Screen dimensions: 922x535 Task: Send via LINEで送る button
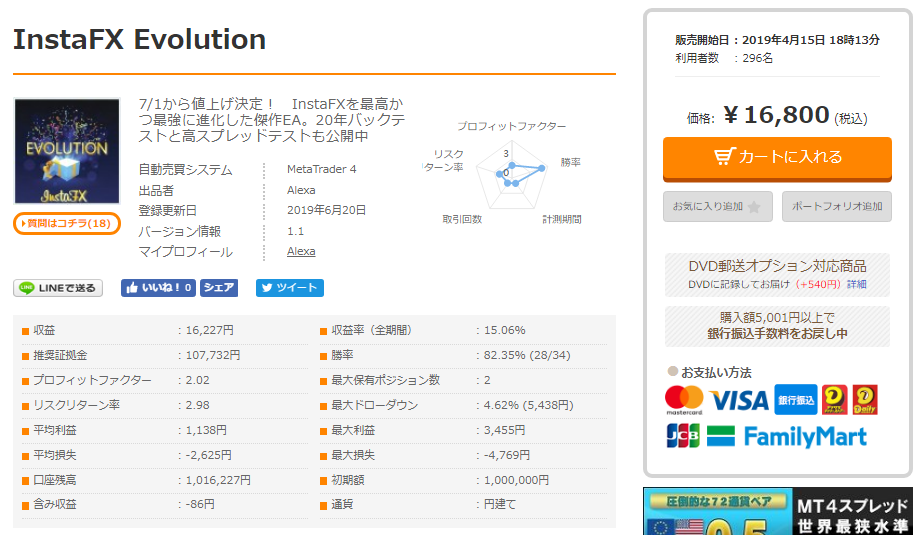[58, 287]
